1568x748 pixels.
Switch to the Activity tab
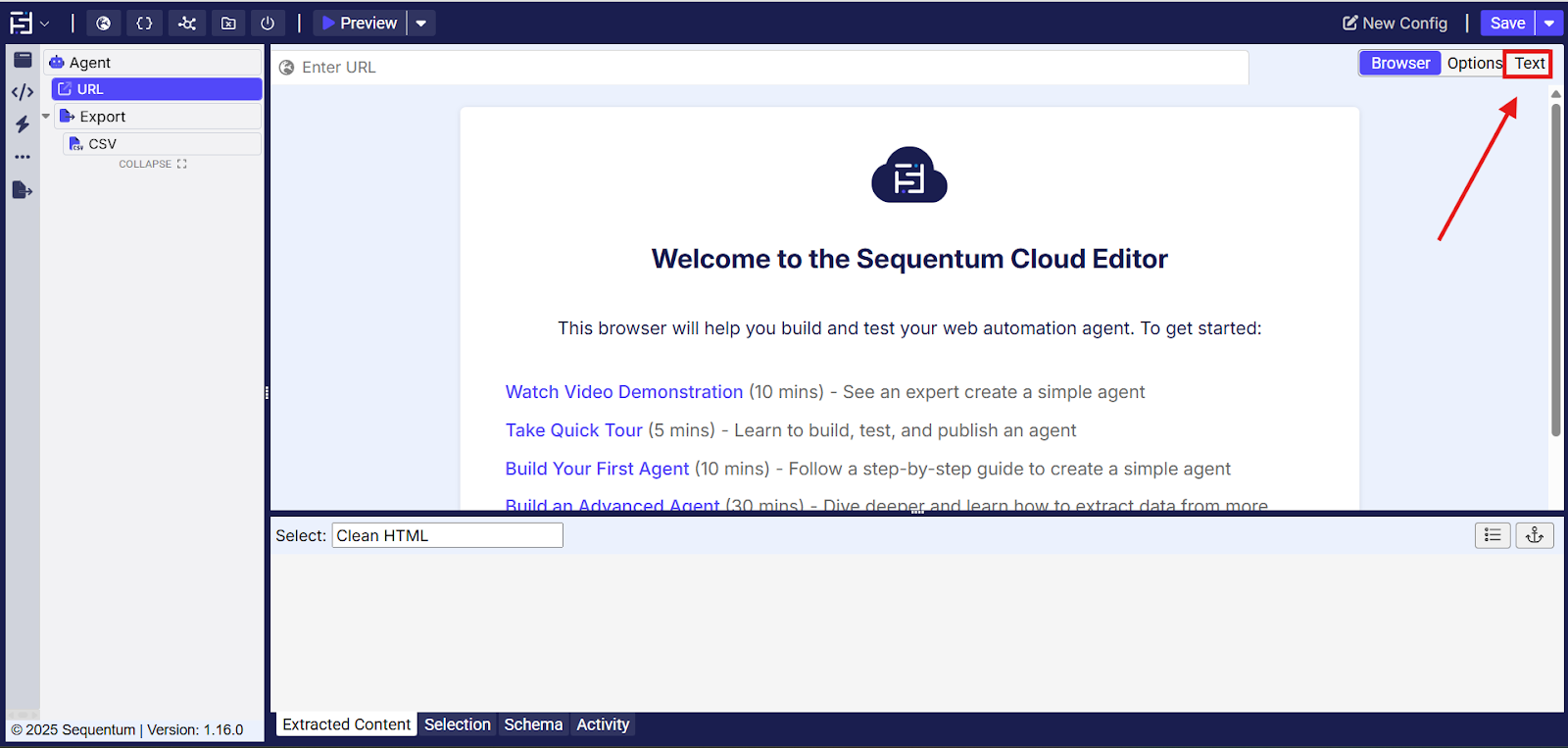(x=603, y=724)
